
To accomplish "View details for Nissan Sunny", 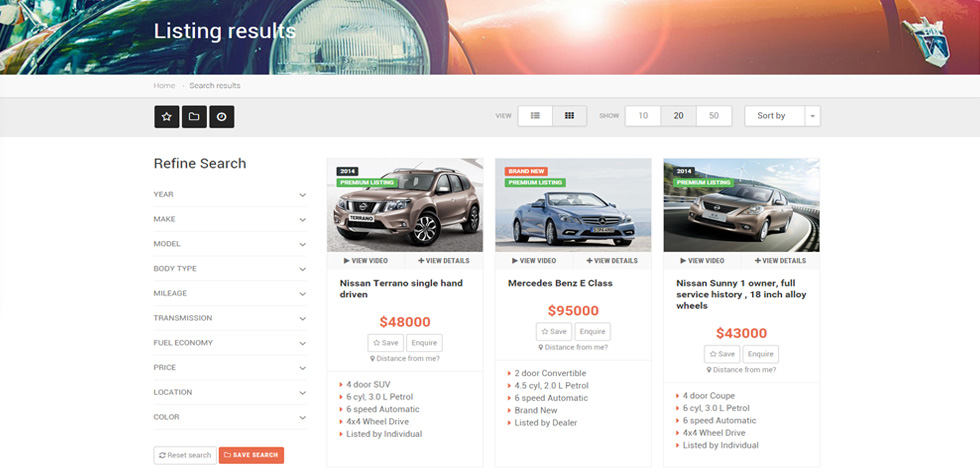I will coord(780,260).
